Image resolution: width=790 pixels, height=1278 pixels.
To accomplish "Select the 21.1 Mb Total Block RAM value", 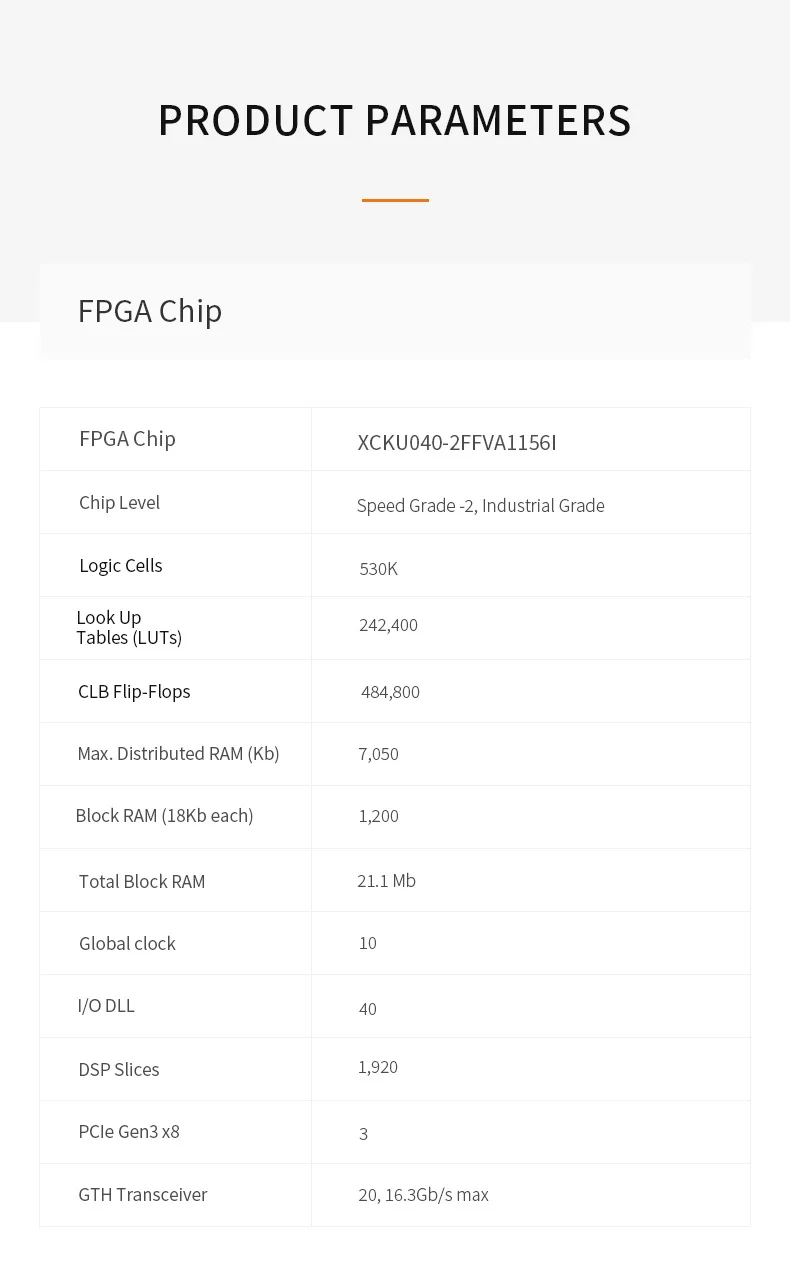I will click(386, 880).
